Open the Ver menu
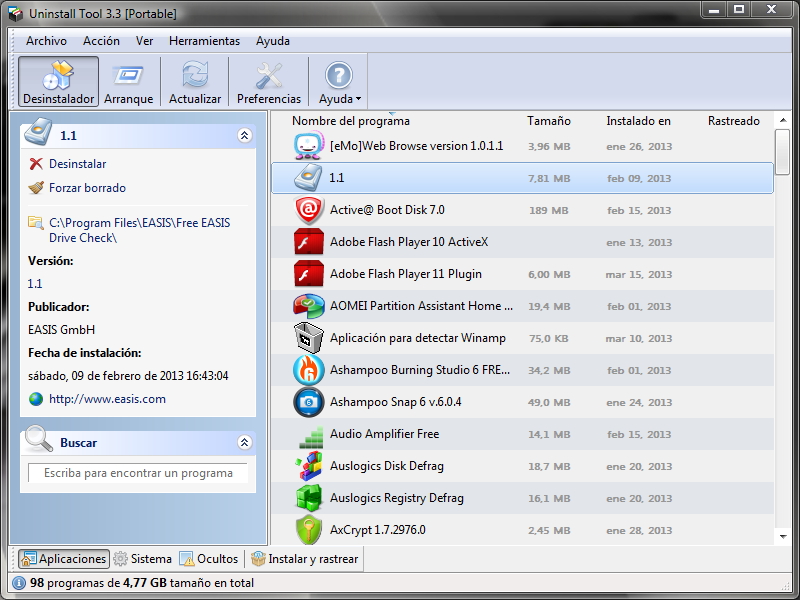Viewport: 800px width, 600px height. pos(144,41)
